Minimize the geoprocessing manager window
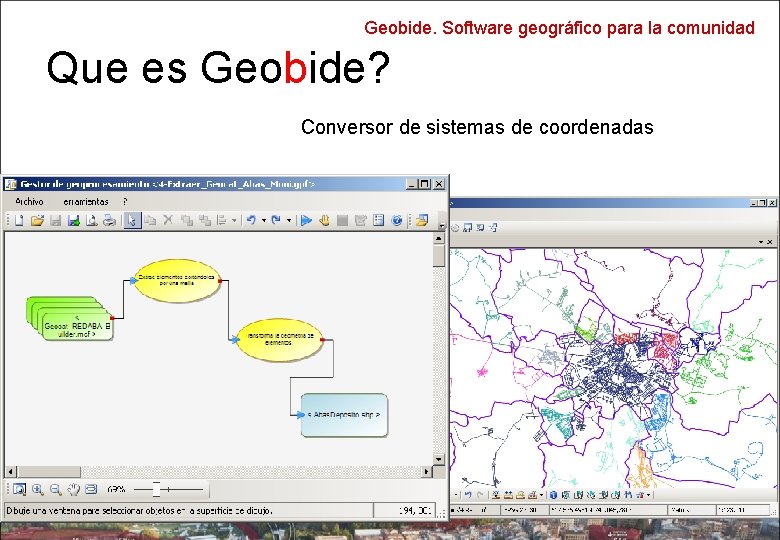The image size is (780, 540). pyautogui.click(x=412, y=184)
